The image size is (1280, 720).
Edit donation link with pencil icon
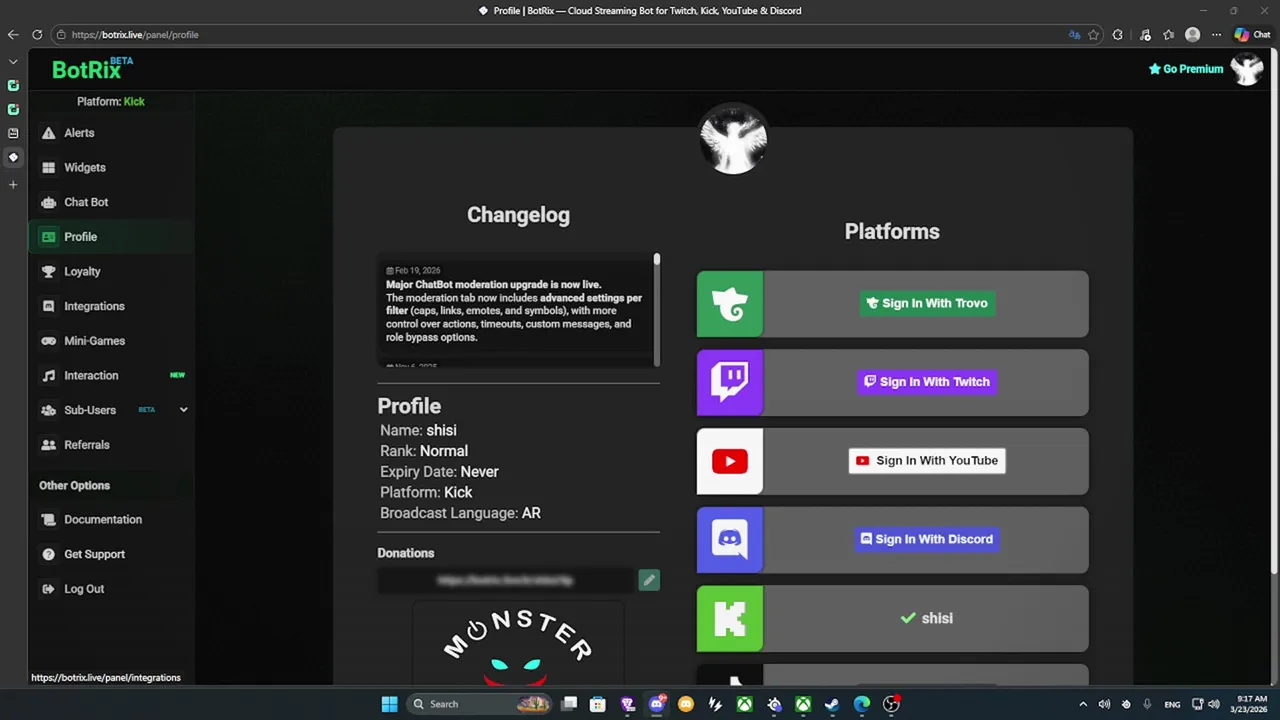point(649,580)
